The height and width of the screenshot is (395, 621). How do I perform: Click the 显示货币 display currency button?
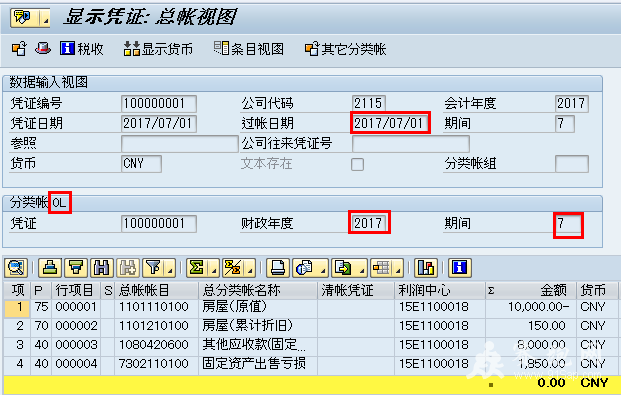click(158, 49)
